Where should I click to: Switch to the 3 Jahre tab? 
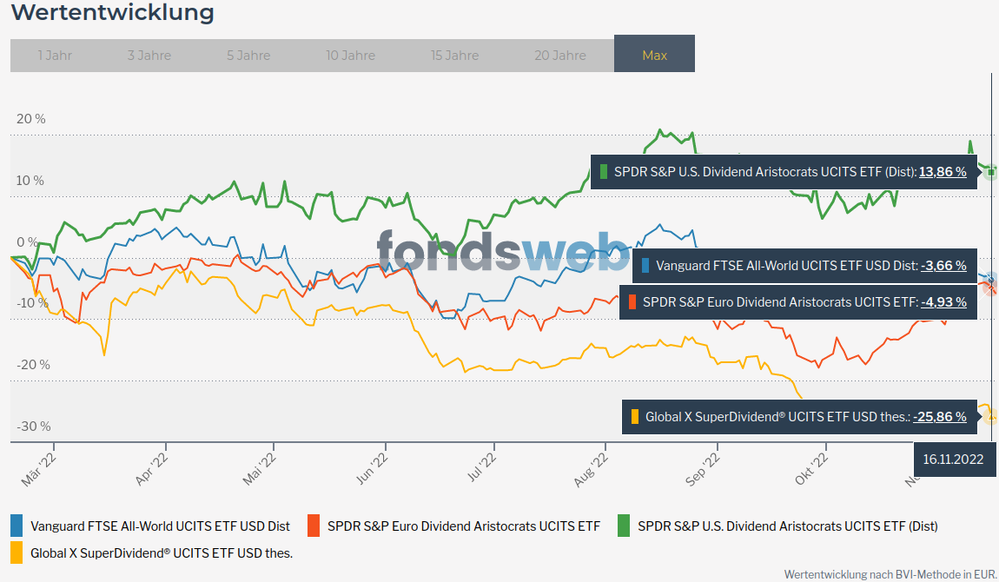[x=149, y=55]
